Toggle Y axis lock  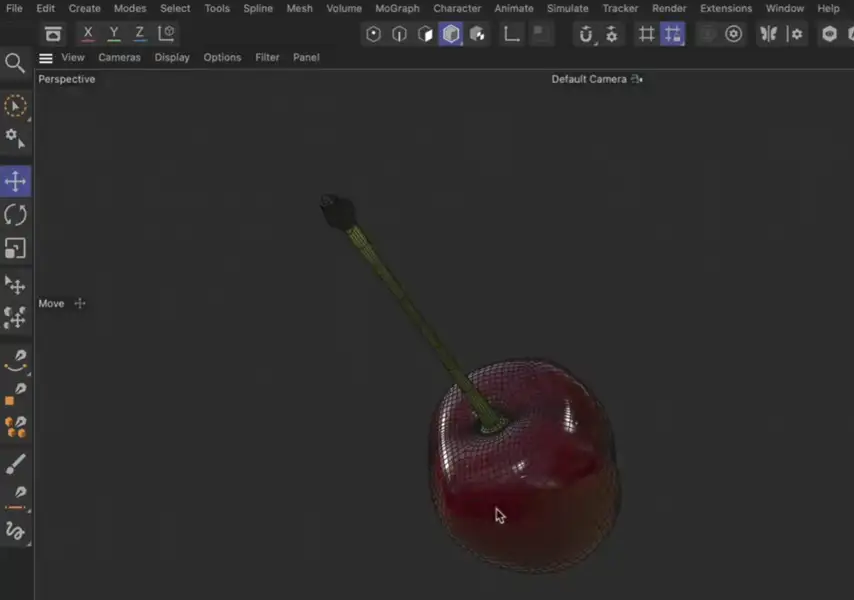coord(114,34)
